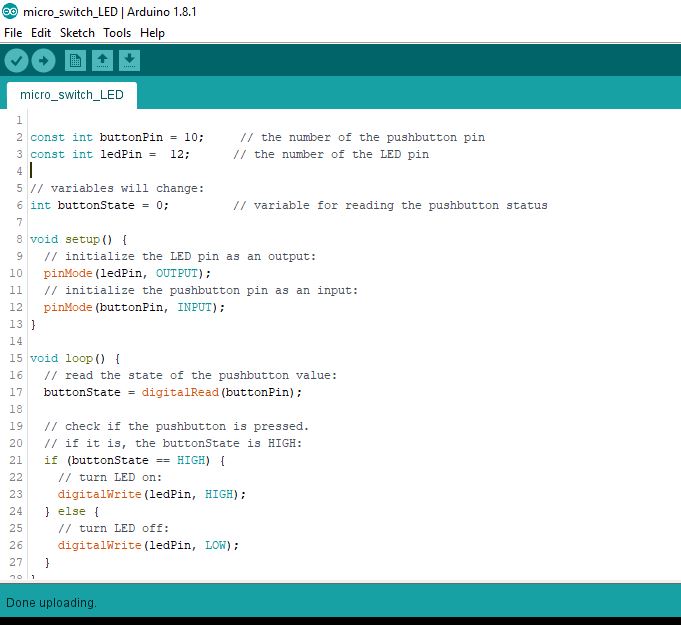
Task: Open the Tools menu
Action: [x=117, y=33]
